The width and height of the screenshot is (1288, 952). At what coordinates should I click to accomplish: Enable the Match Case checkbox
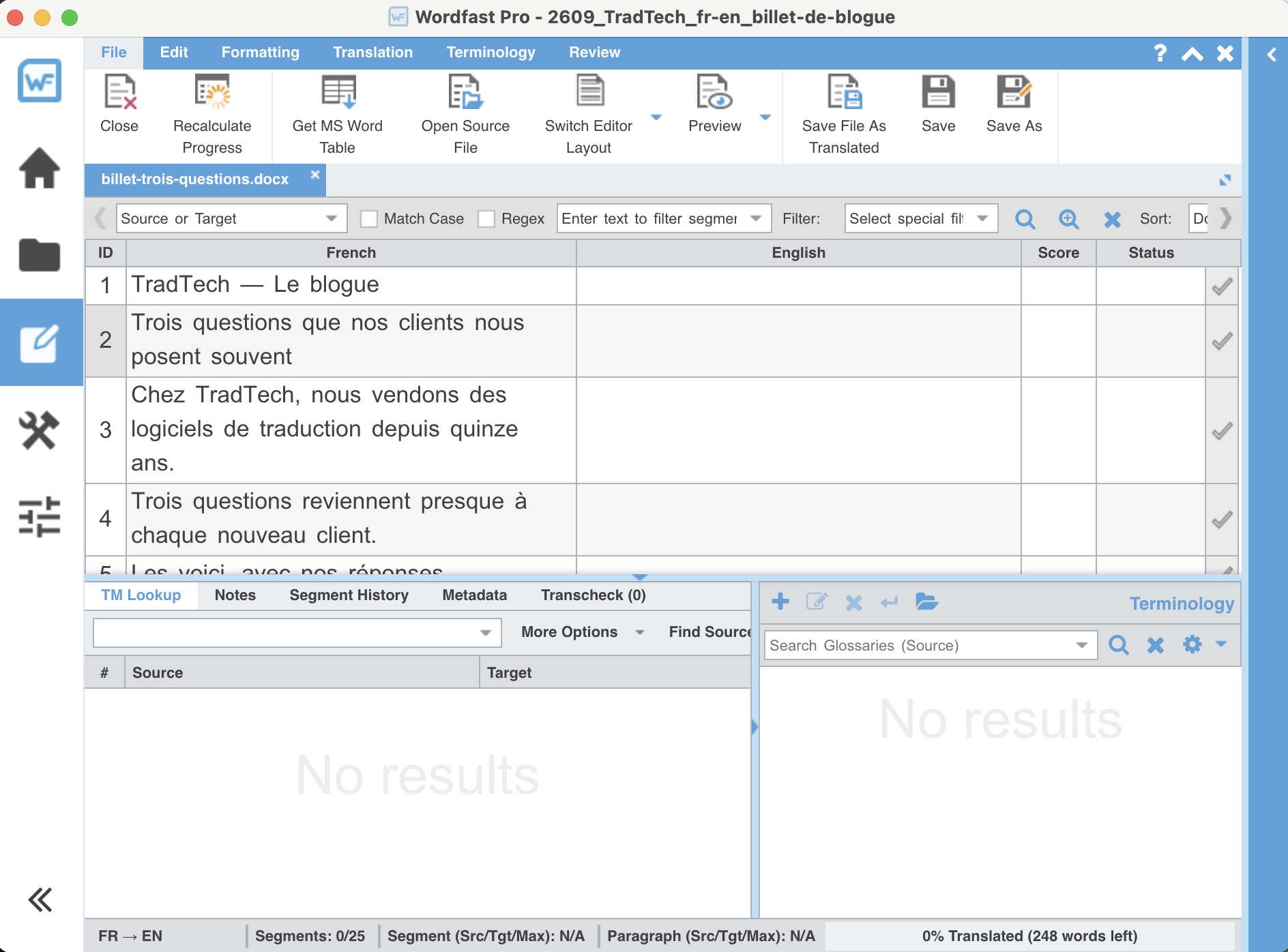click(x=369, y=219)
